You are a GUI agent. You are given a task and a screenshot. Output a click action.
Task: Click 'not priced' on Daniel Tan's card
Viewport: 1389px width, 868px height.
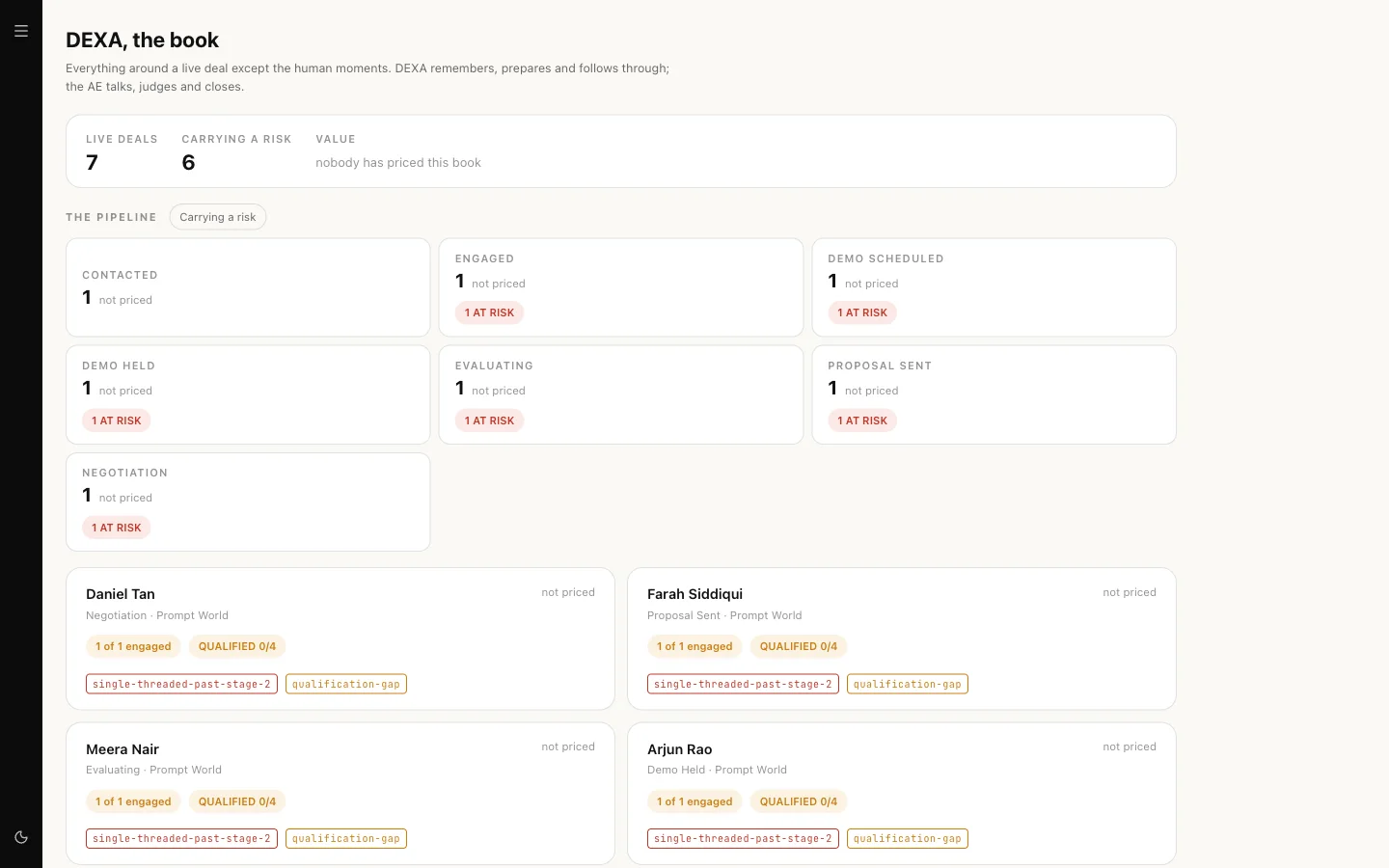568,592
